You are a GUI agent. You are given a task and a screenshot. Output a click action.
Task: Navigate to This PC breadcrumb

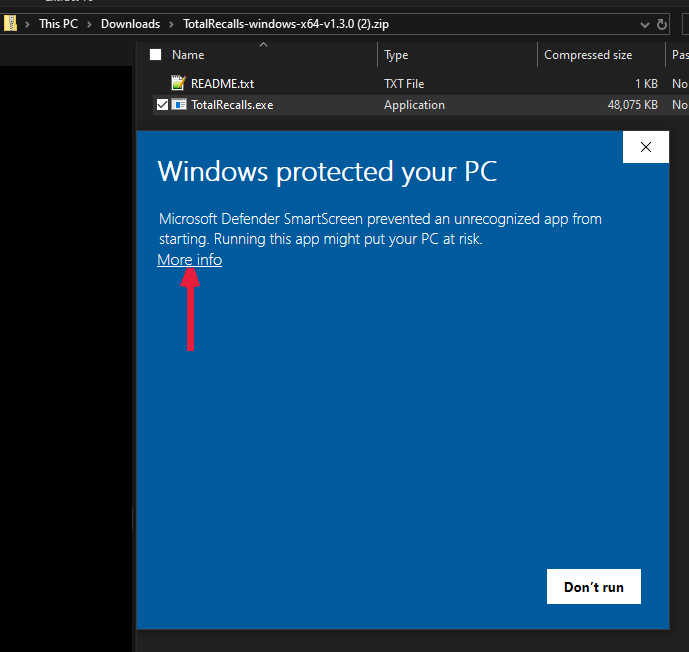58,24
